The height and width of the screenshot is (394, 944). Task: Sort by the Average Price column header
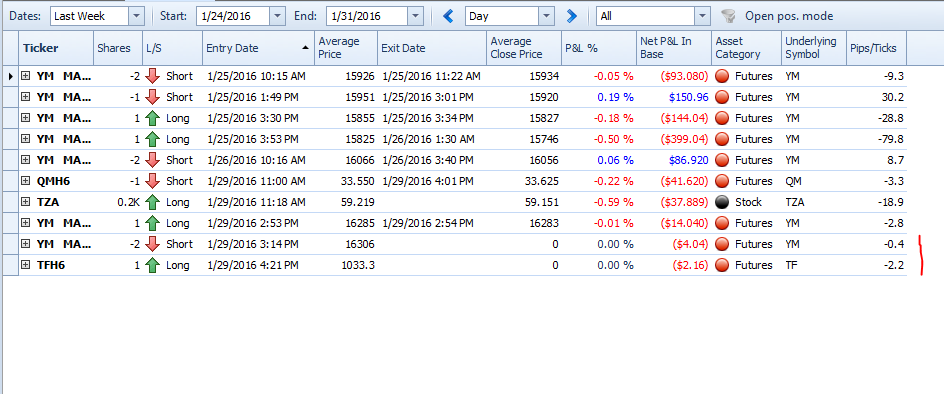tap(346, 48)
